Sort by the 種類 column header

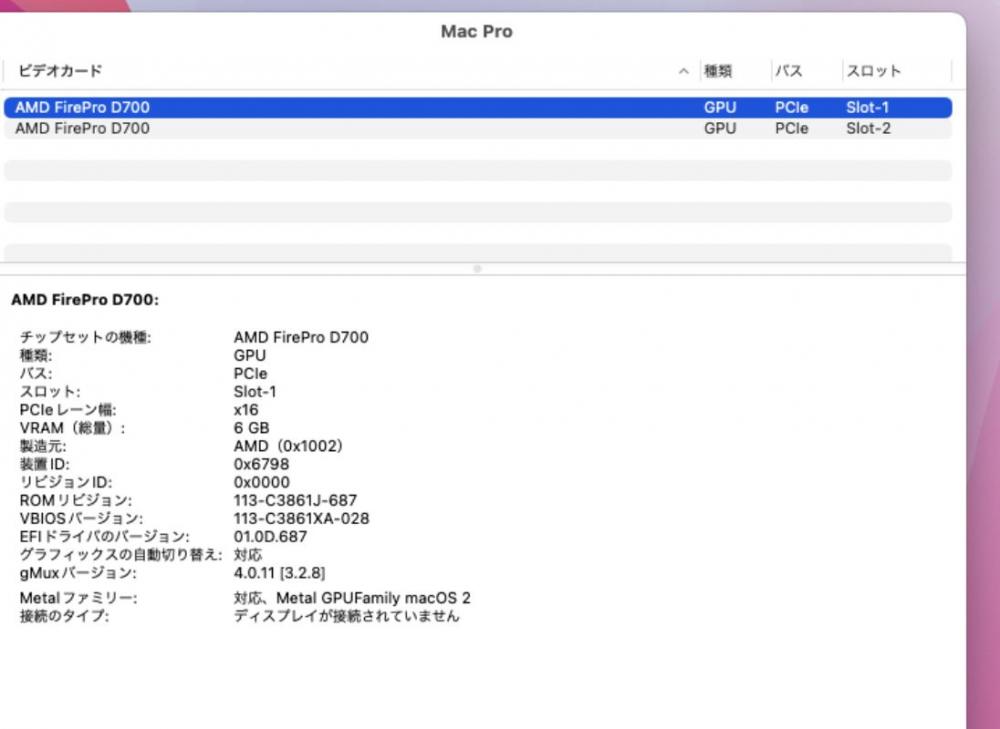[x=718, y=71]
